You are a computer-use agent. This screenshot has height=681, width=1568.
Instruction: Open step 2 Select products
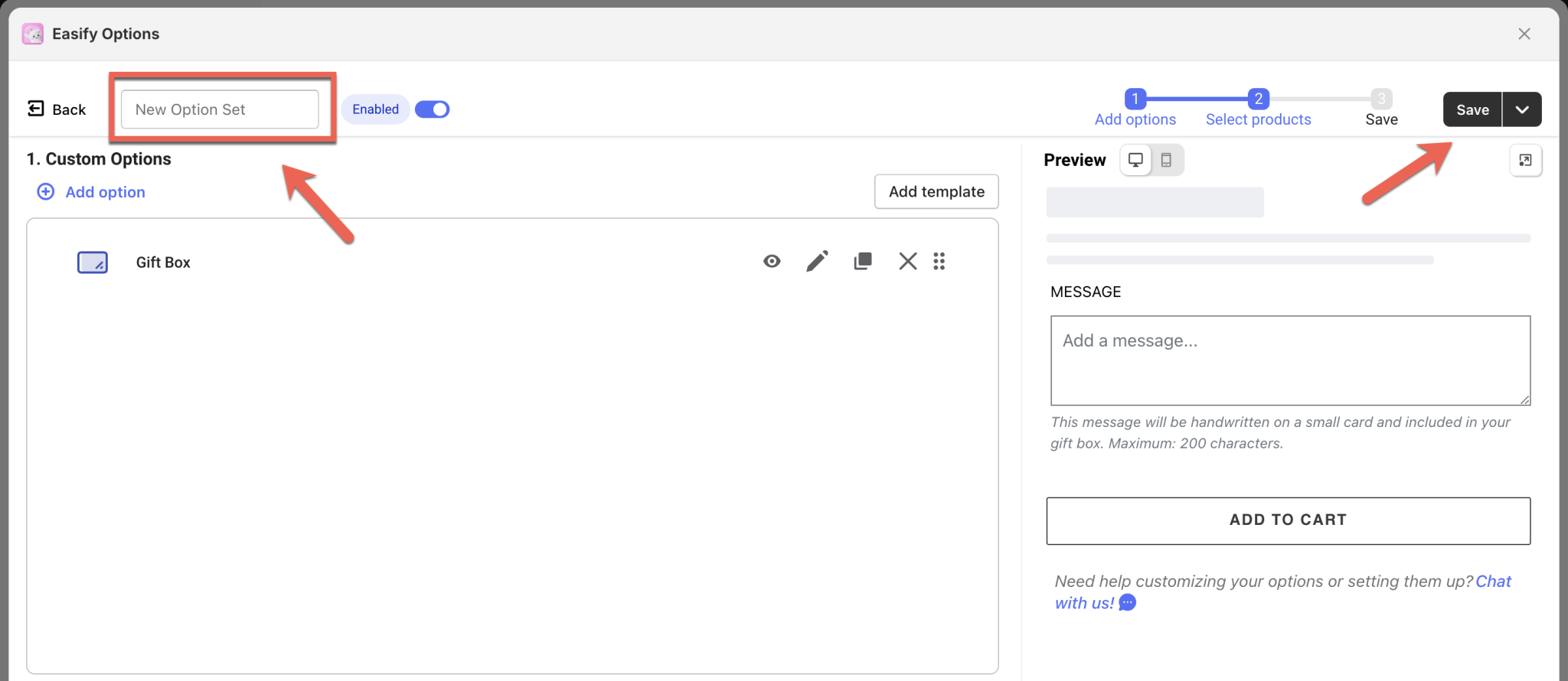[x=1258, y=109]
